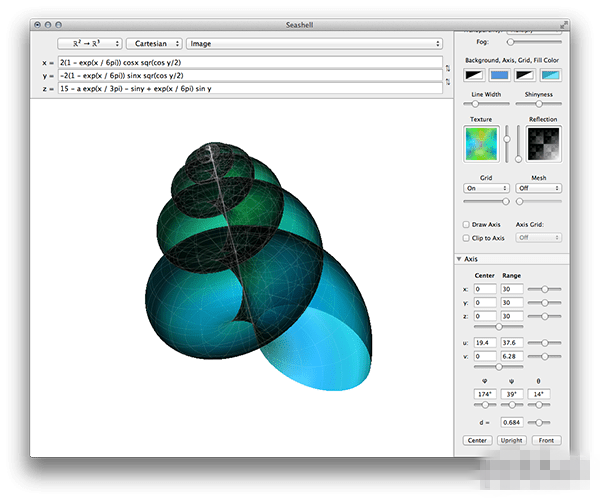Open the Mesh Off dropdown
Image resolution: width=600 pixels, height=500 pixels.
[x=540, y=188]
